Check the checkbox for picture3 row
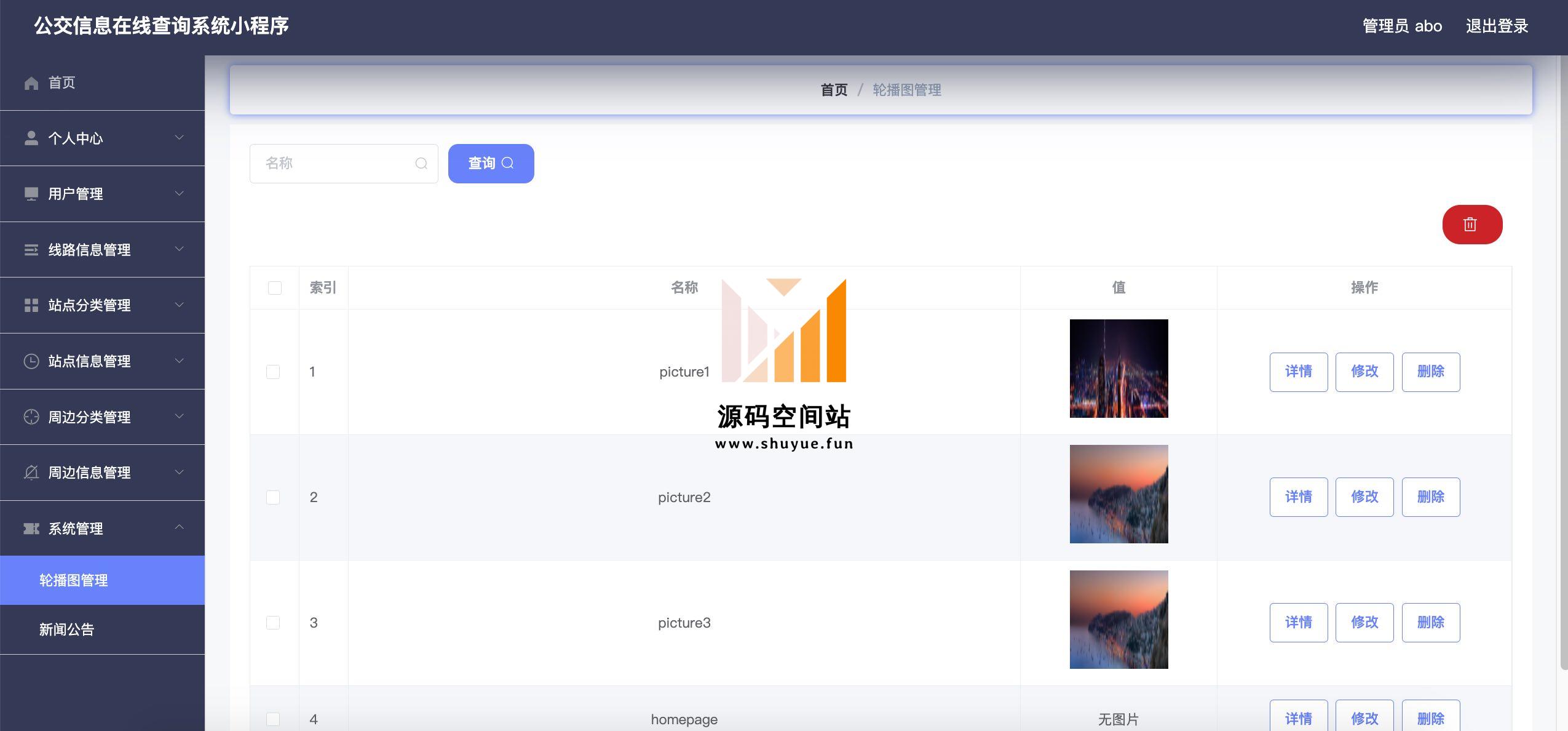This screenshot has height=731, width=1568. pos(273,623)
